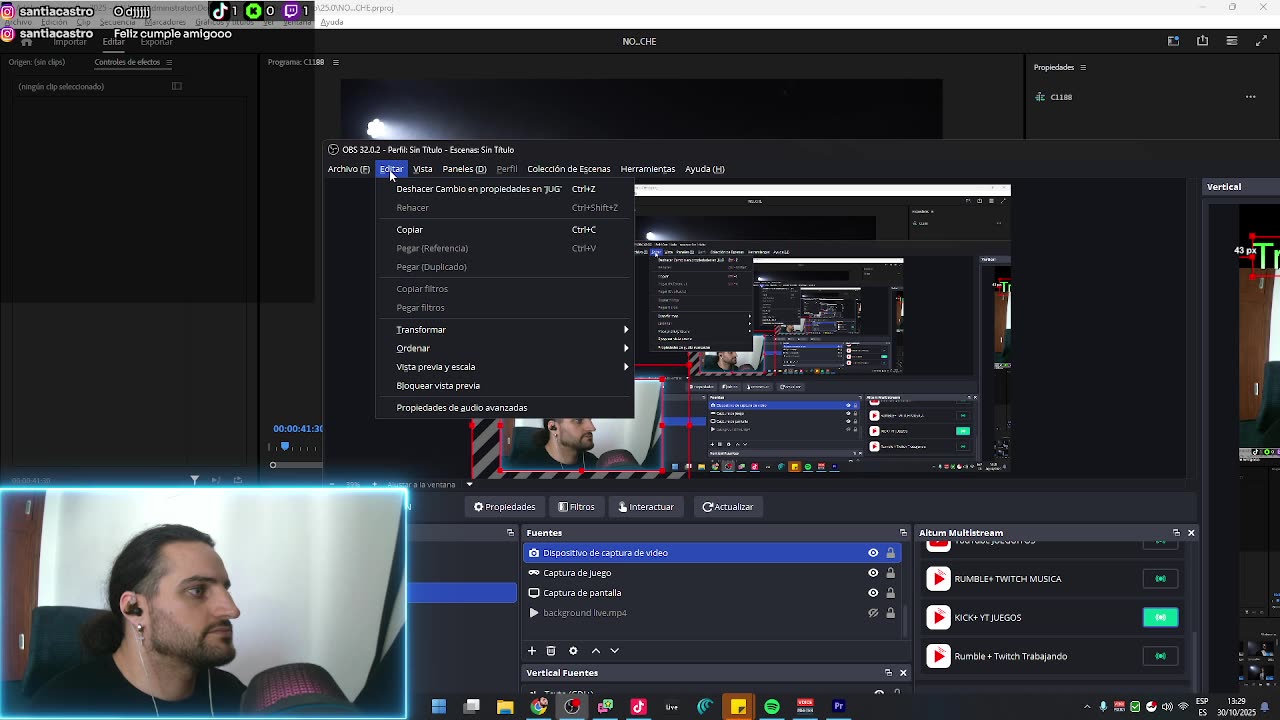Viewport: 1280px width, 720px height.
Task: Open the Archivo menu in OBS
Action: pos(348,169)
